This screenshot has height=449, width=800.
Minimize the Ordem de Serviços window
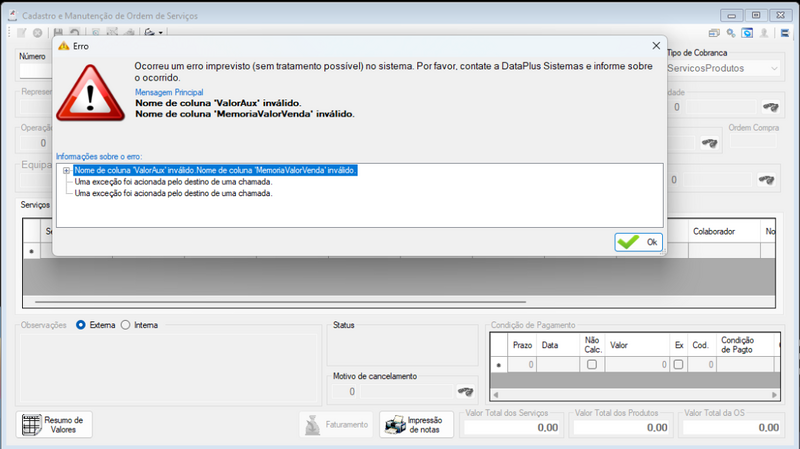(x=732, y=15)
